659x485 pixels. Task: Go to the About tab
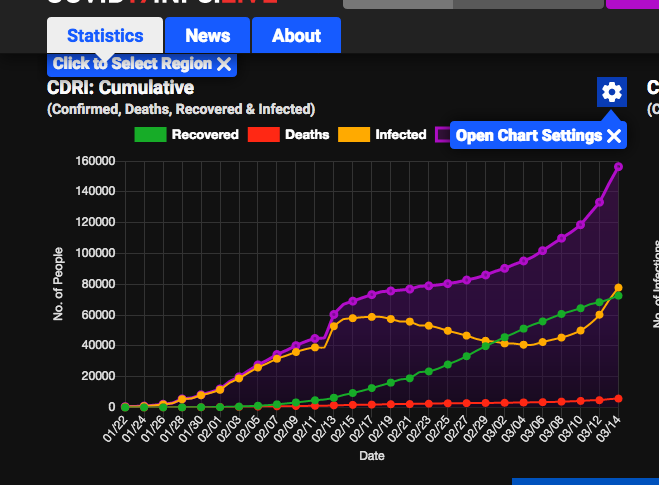(x=296, y=36)
